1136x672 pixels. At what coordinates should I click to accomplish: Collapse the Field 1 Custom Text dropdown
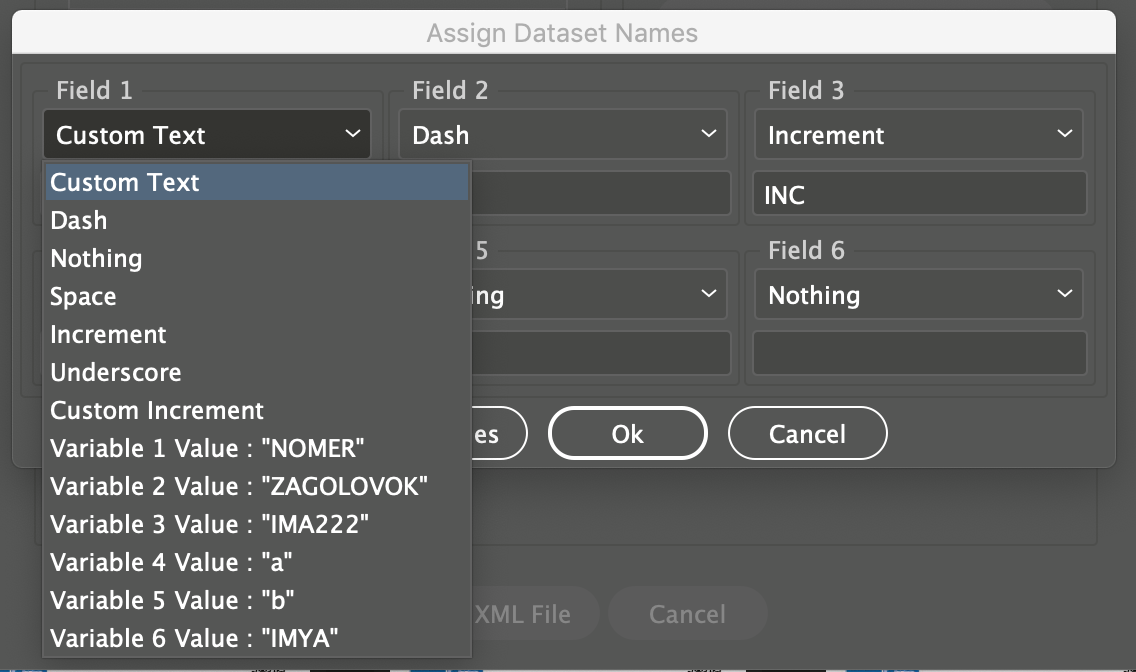coord(207,135)
